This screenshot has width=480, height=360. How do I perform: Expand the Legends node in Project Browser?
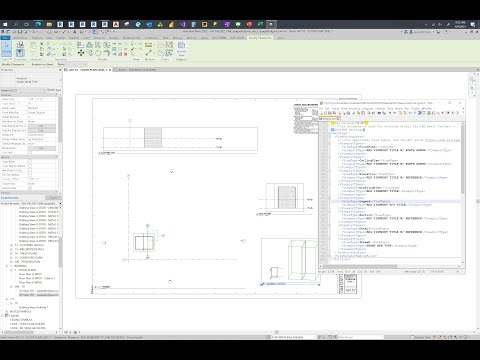pos(3,315)
